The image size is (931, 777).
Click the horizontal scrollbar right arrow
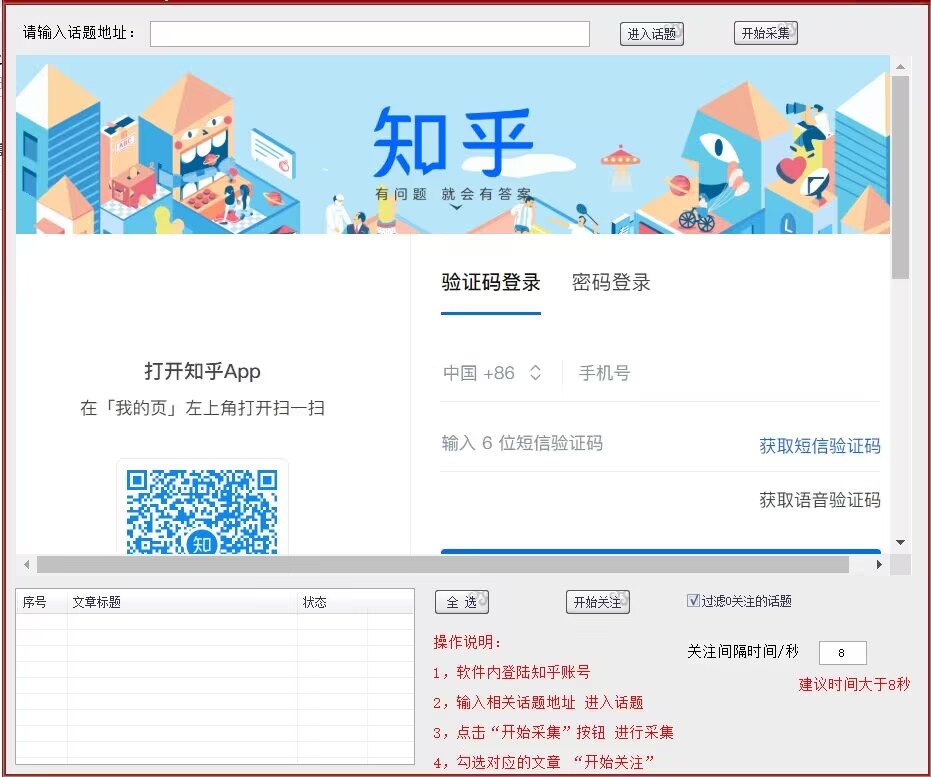[x=879, y=564]
